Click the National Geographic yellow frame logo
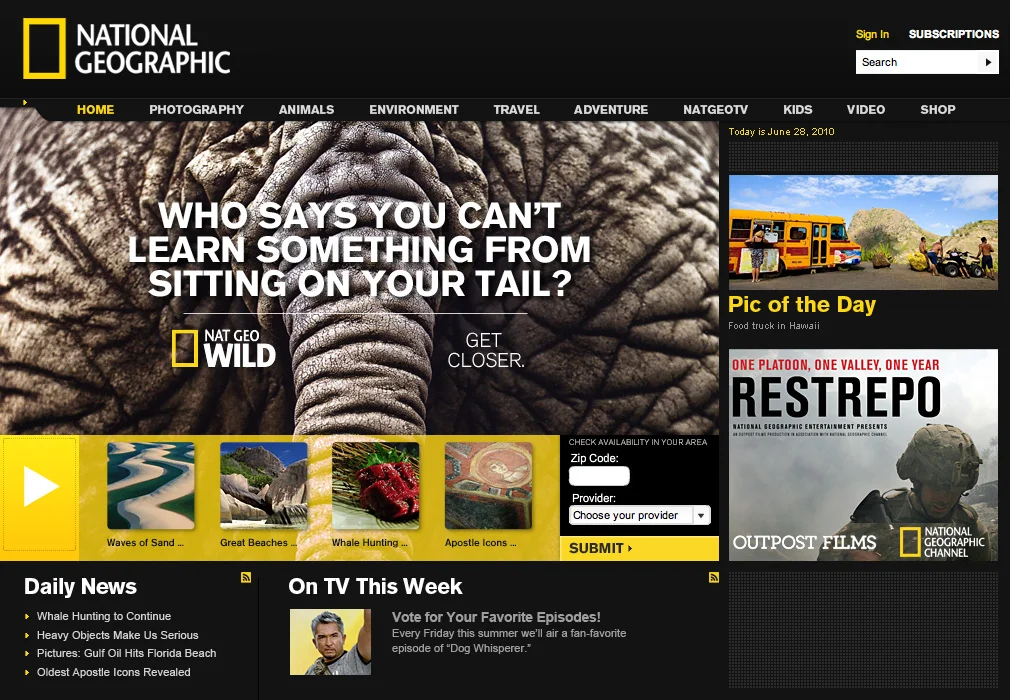This screenshot has width=1010, height=700. coord(44,48)
